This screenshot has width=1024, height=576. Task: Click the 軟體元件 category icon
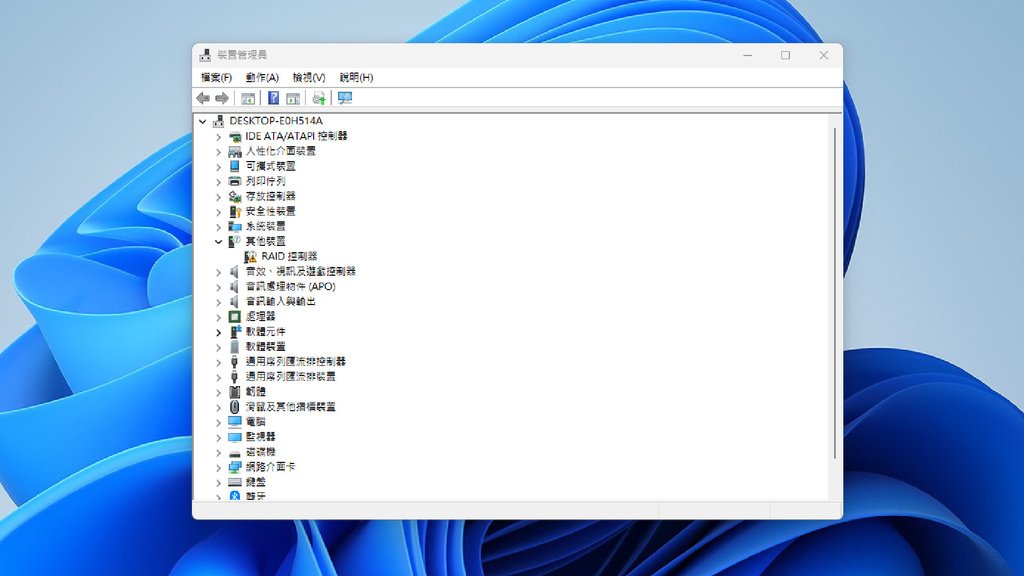click(x=234, y=331)
